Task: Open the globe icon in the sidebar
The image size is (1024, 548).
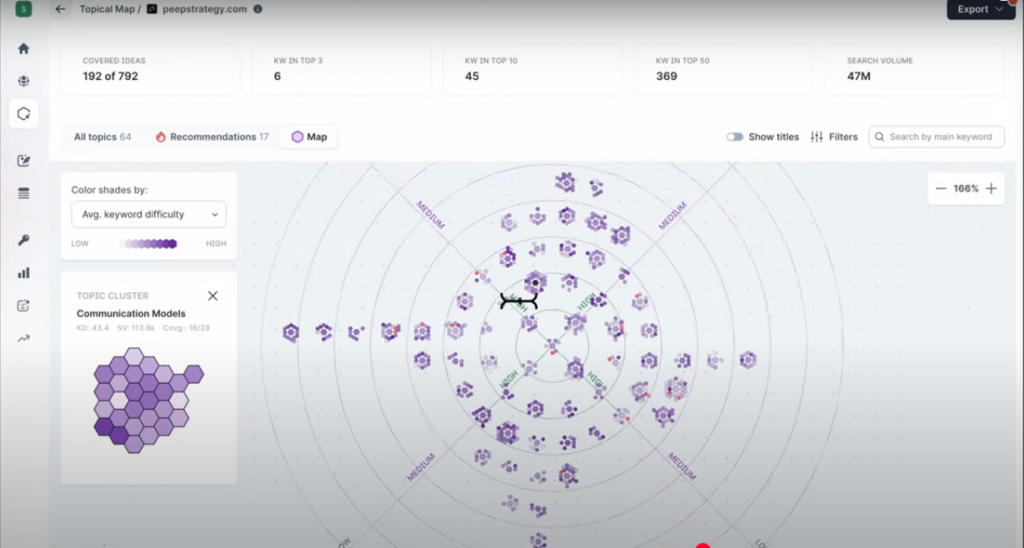Action: point(24,81)
